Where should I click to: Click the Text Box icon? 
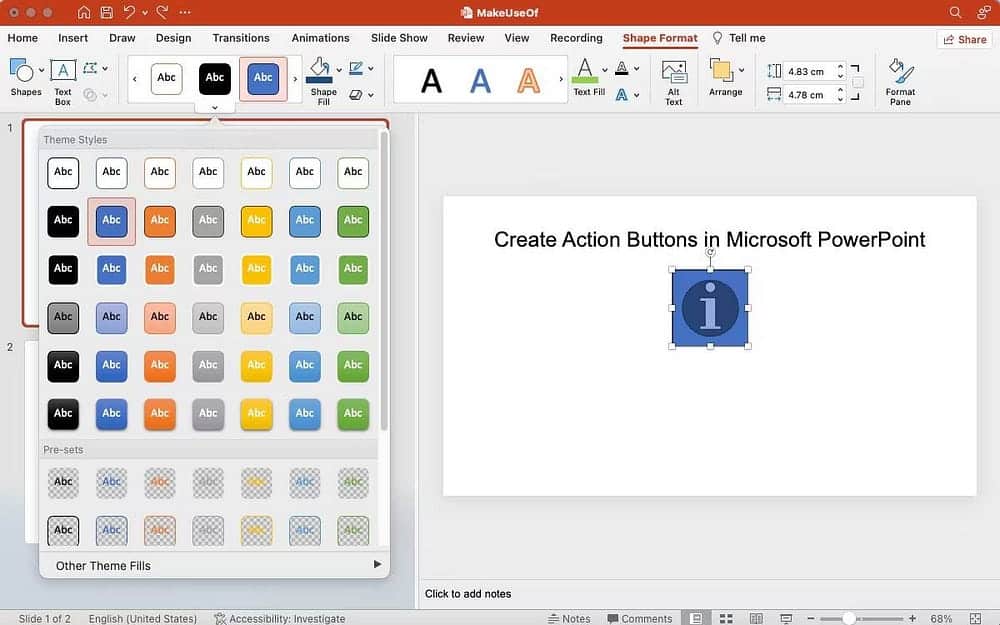pos(62,72)
